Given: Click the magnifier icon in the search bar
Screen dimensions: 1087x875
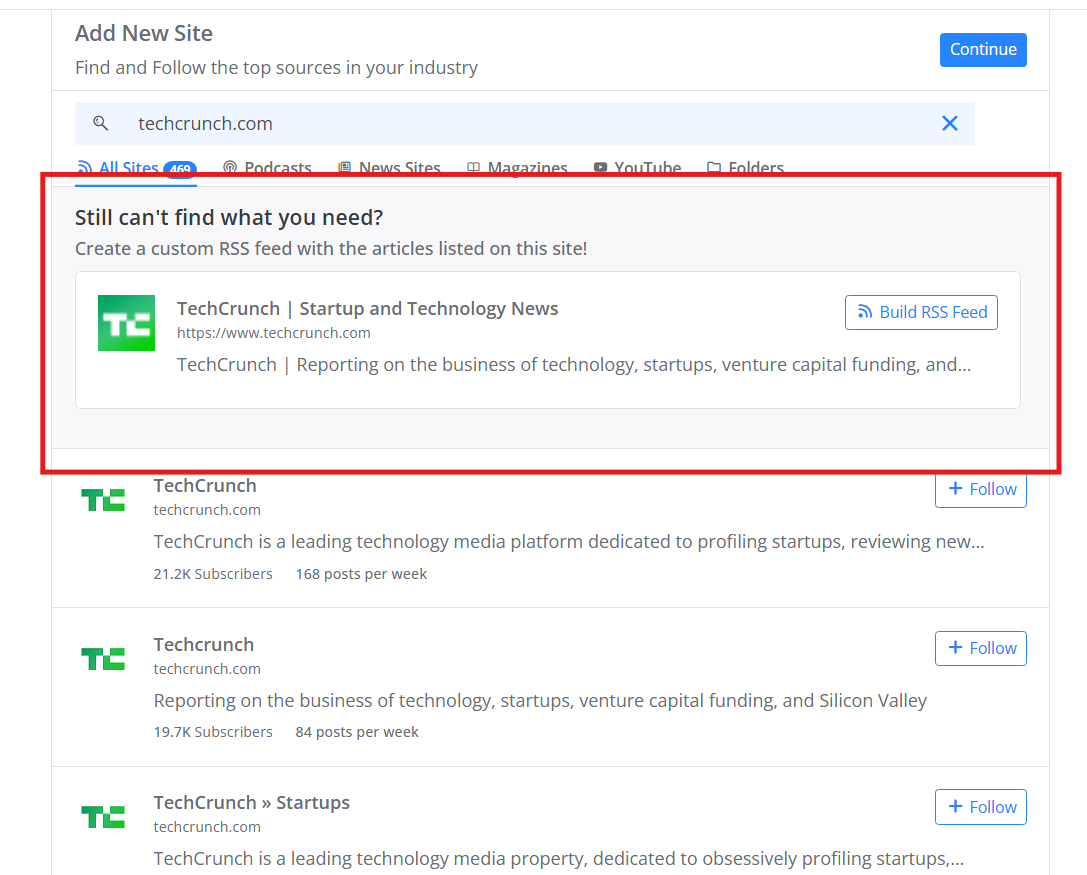Looking at the screenshot, I should tap(100, 123).
